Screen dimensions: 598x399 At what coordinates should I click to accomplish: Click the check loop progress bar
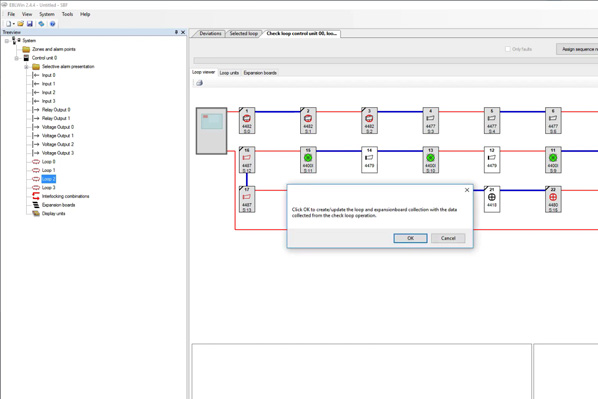(x=395, y=61)
